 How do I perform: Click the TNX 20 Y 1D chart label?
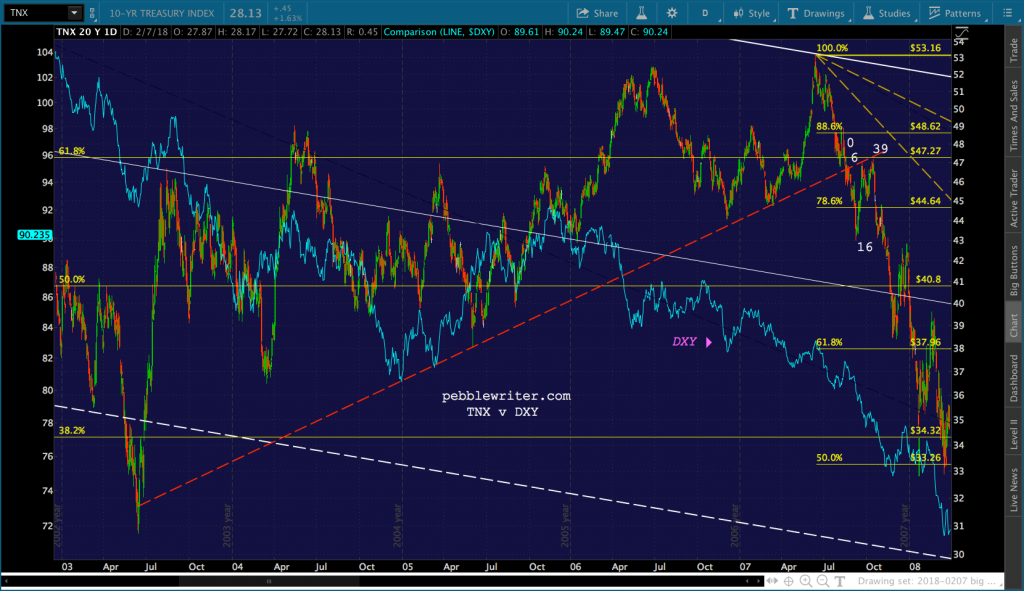(86, 31)
